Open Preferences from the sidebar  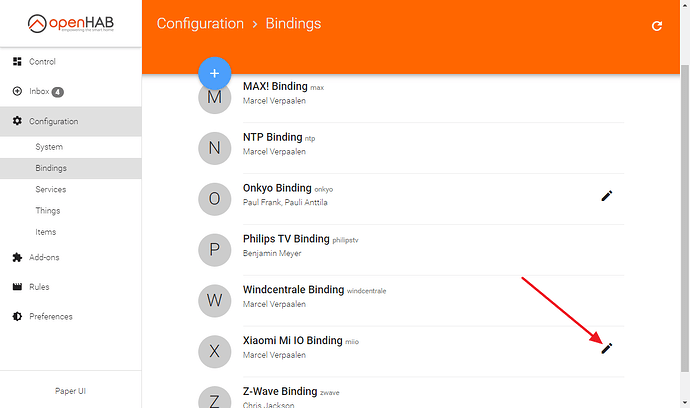(x=50, y=317)
